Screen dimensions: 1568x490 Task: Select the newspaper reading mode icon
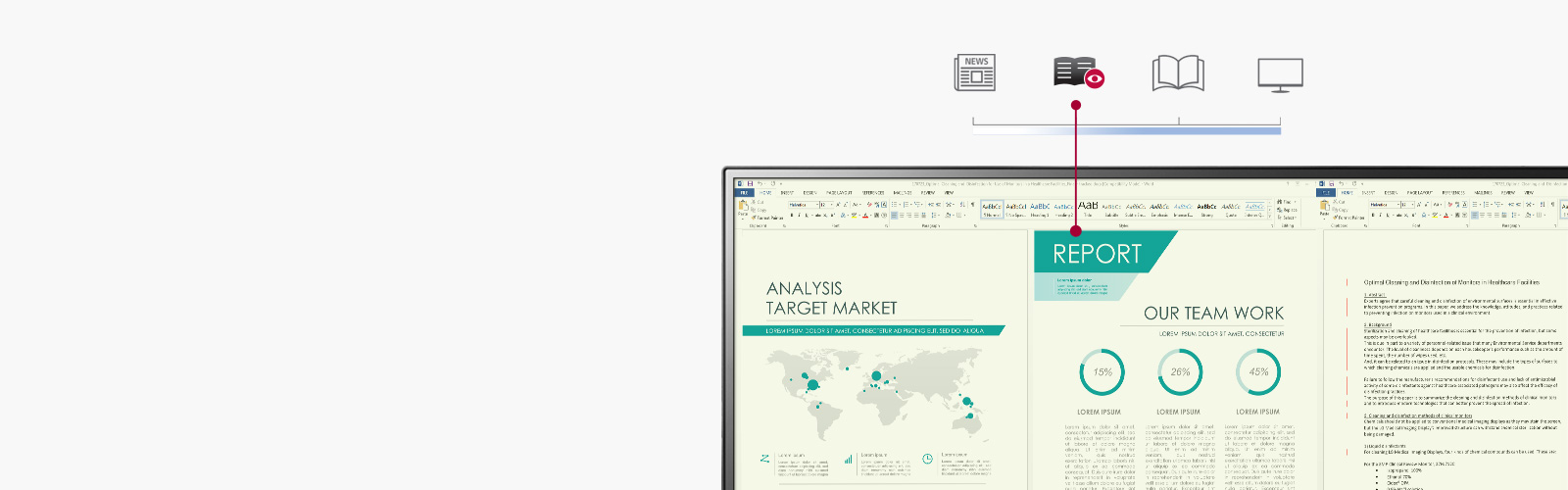974,73
